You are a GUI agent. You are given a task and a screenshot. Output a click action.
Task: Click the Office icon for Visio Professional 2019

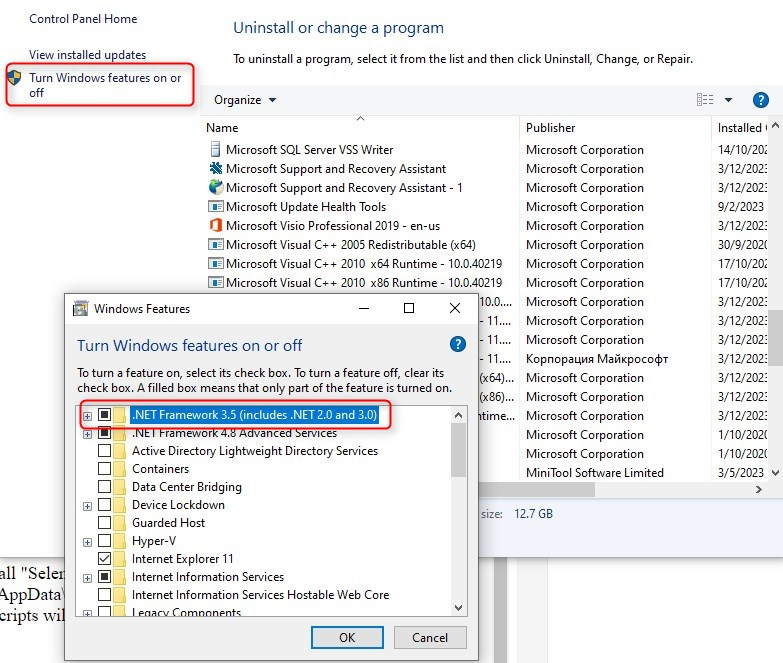pyautogui.click(x=215, y=225)
